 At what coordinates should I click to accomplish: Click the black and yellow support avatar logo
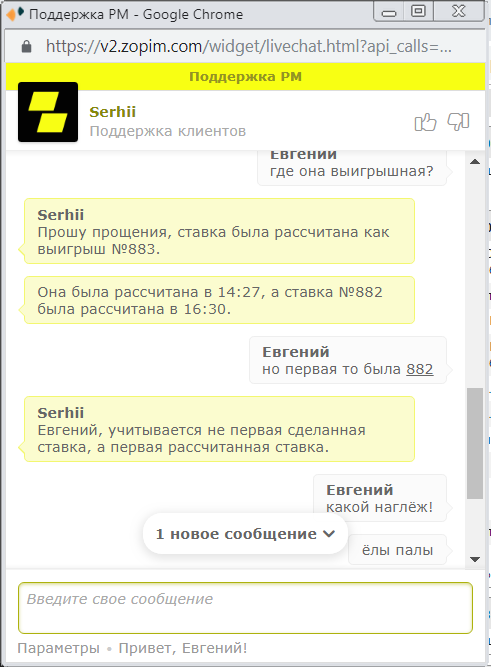click(x=48, y=112)
